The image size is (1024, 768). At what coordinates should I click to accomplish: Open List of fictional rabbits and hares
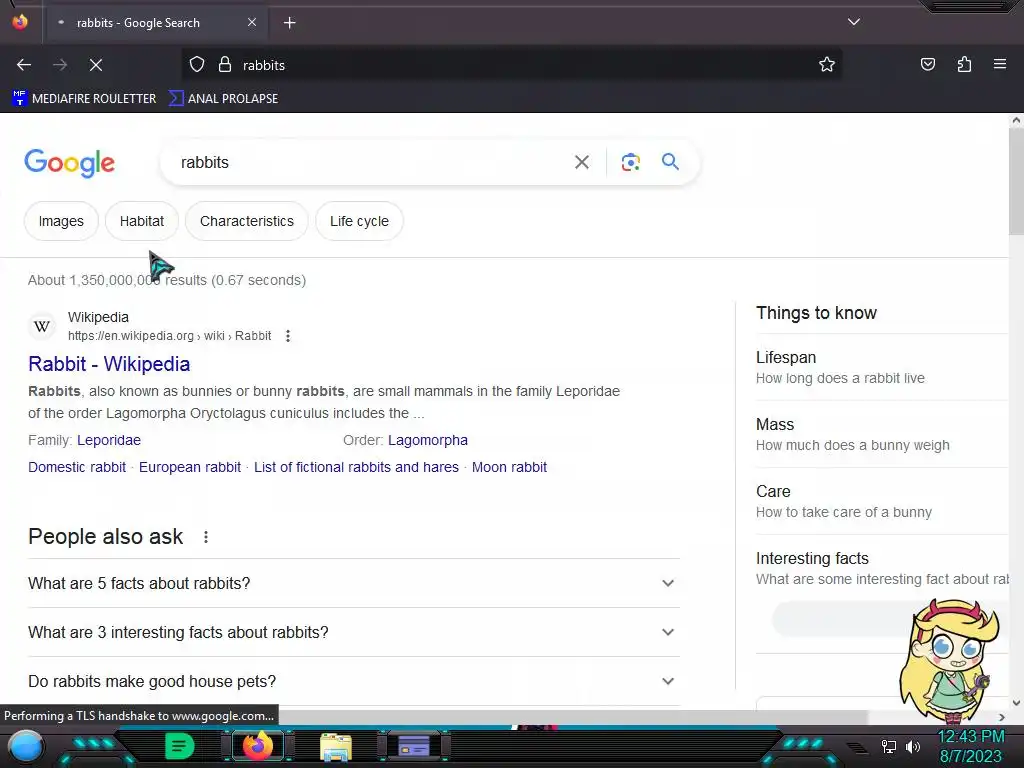(x=357, y=467)
